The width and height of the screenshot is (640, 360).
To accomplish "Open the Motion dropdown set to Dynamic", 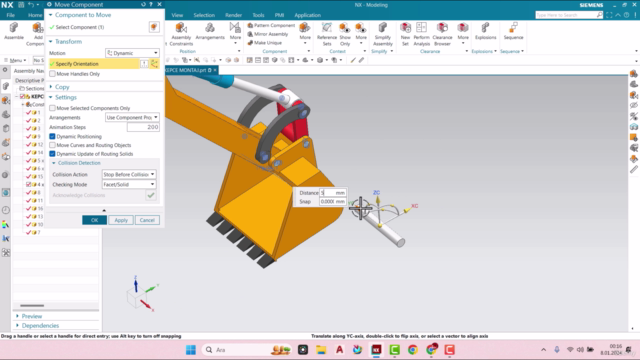I will (132, 53).
